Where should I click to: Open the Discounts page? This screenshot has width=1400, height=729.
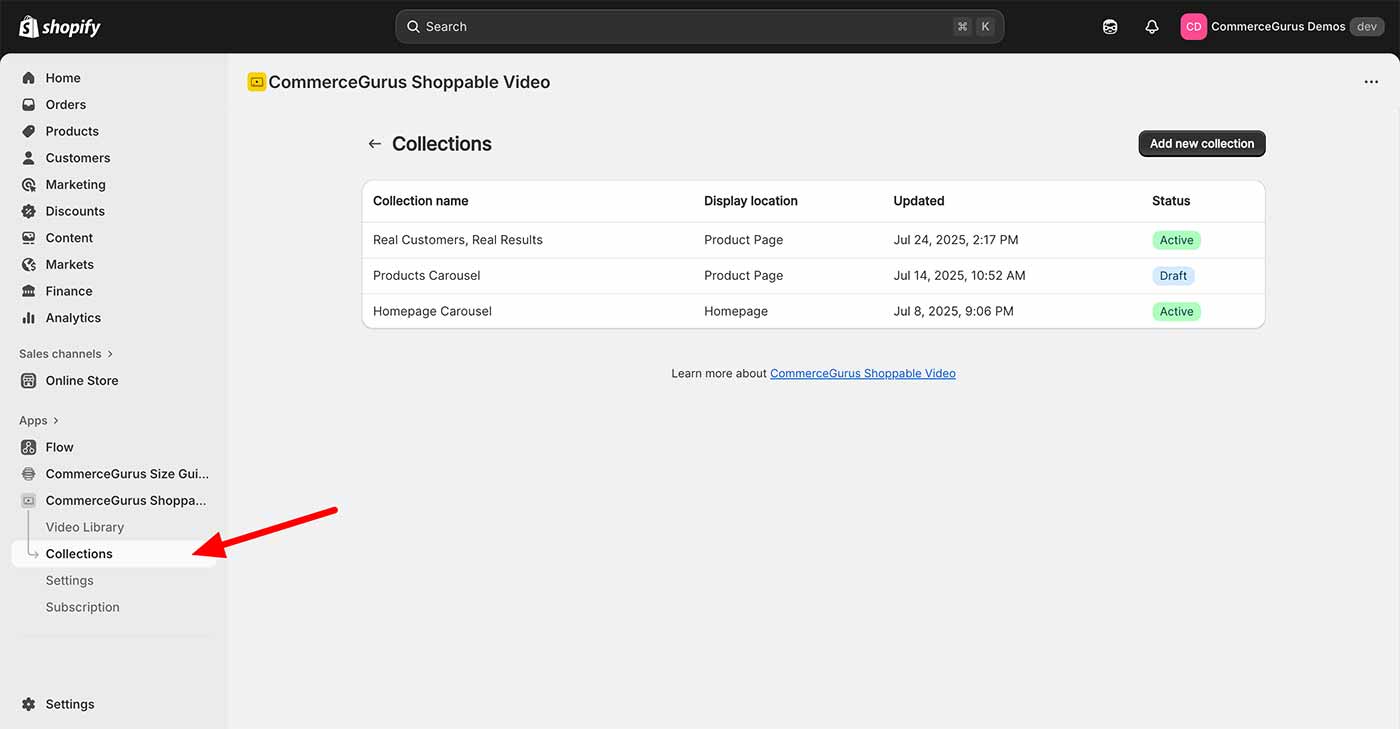click(x=74, y=211)
